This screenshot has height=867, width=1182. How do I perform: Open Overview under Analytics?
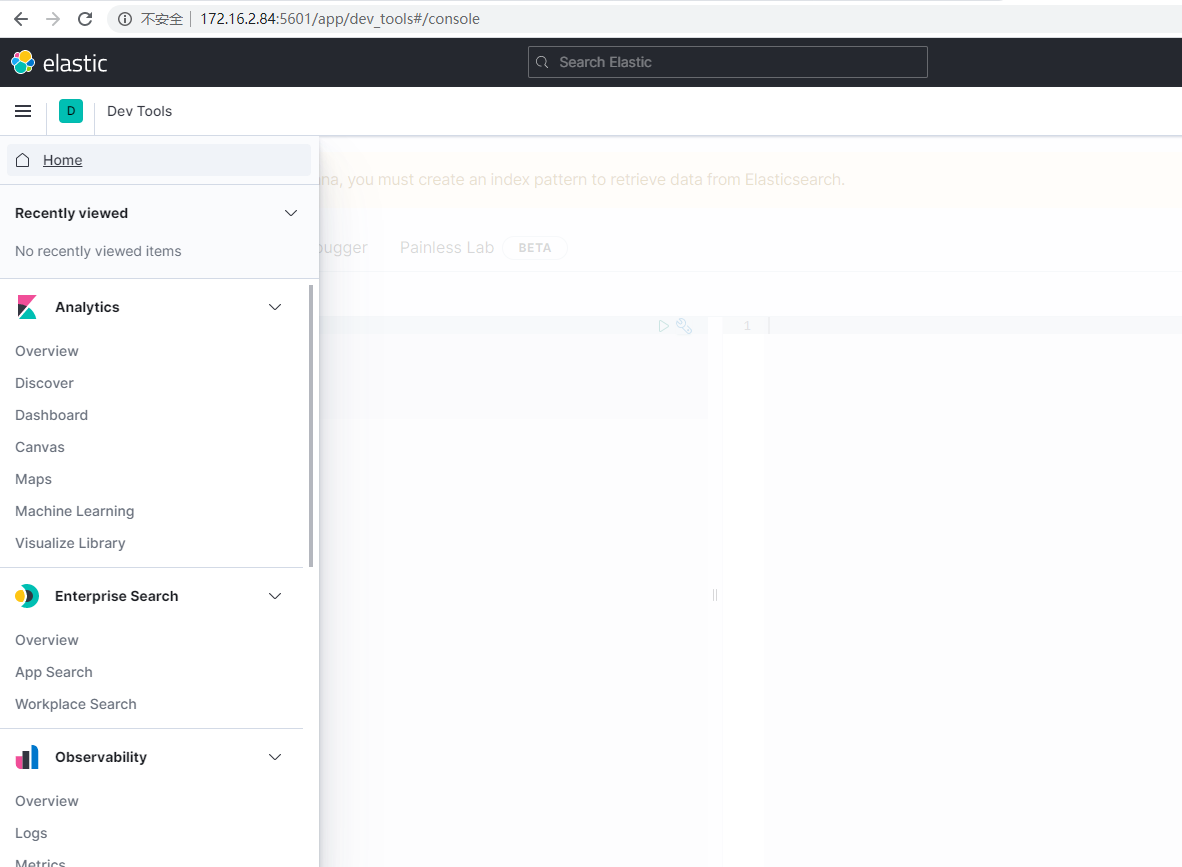click(47, 351)
